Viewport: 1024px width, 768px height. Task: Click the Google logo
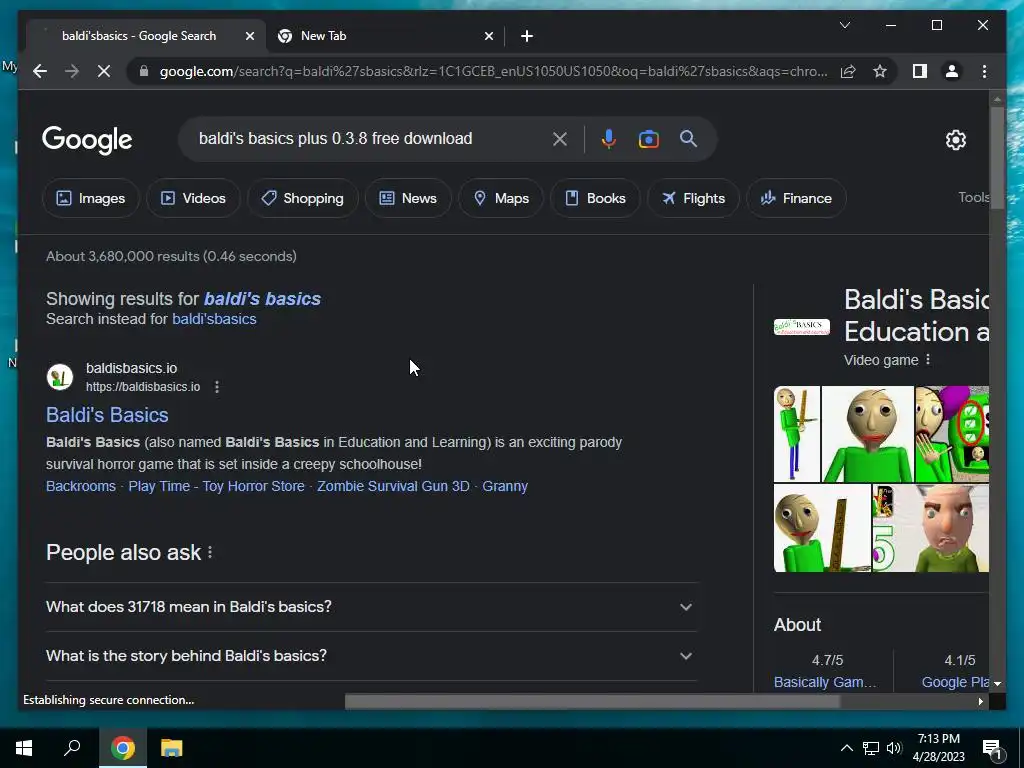[87, 140]
